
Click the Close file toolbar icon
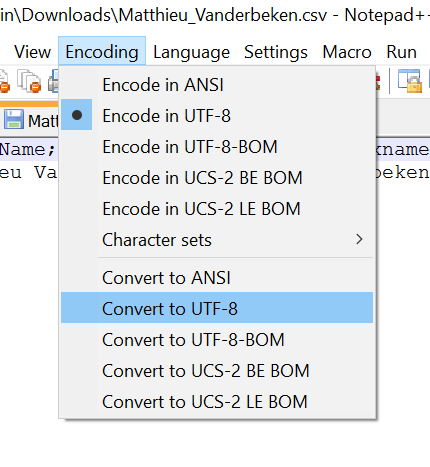click(x=4, y=82)
